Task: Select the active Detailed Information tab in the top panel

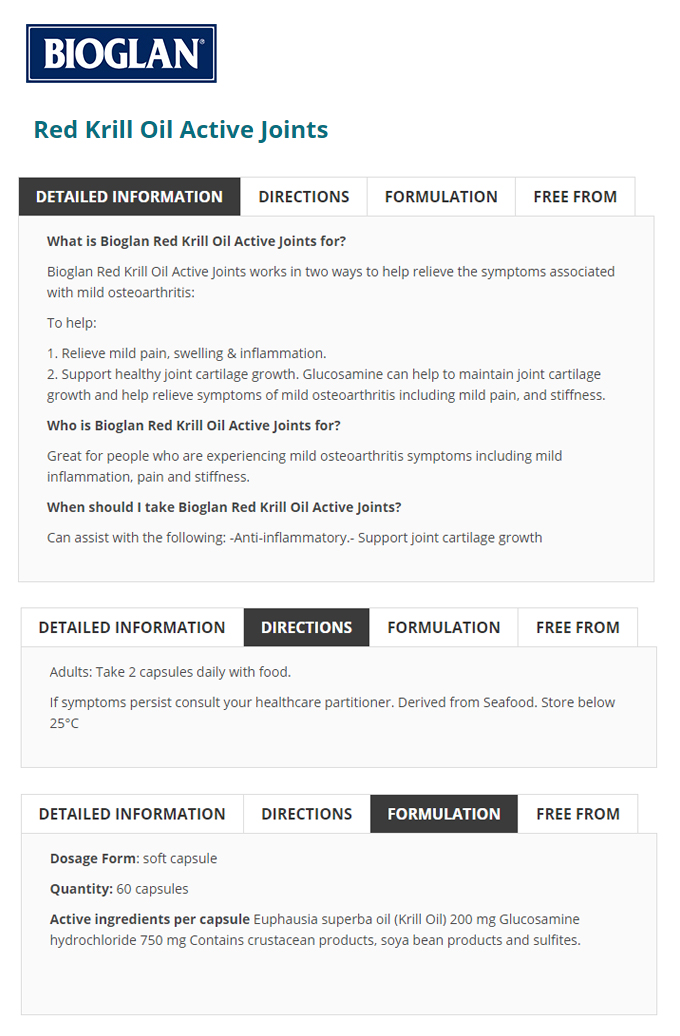Action: tap(129, 197)
